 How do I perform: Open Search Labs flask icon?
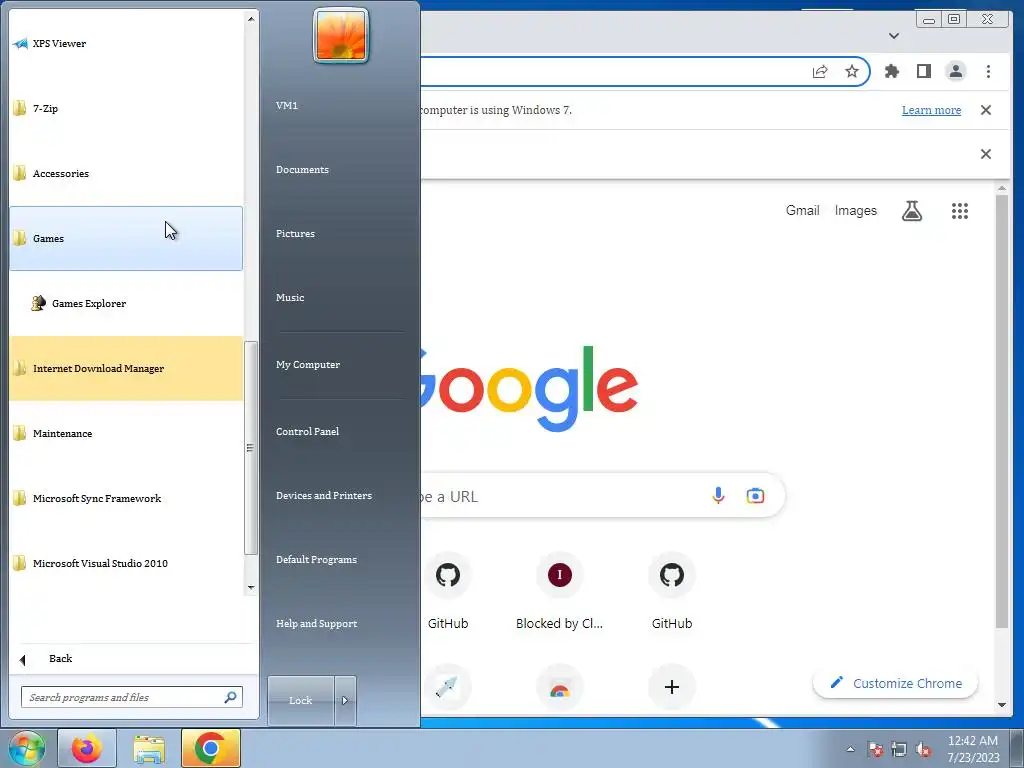tap(912, 210)
